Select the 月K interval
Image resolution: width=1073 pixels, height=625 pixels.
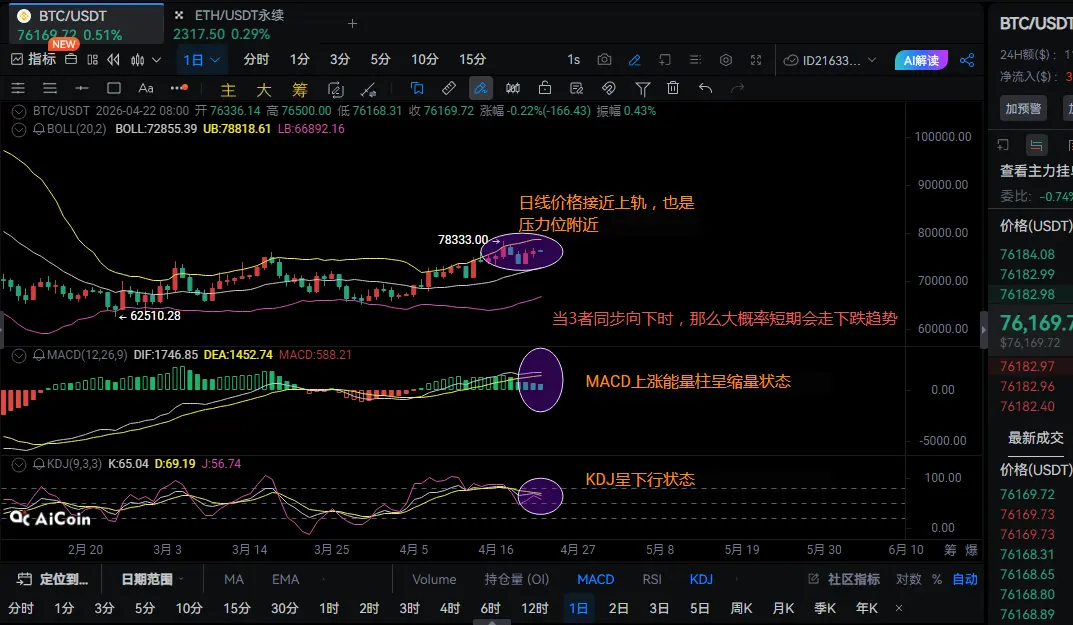coord(784,608)
